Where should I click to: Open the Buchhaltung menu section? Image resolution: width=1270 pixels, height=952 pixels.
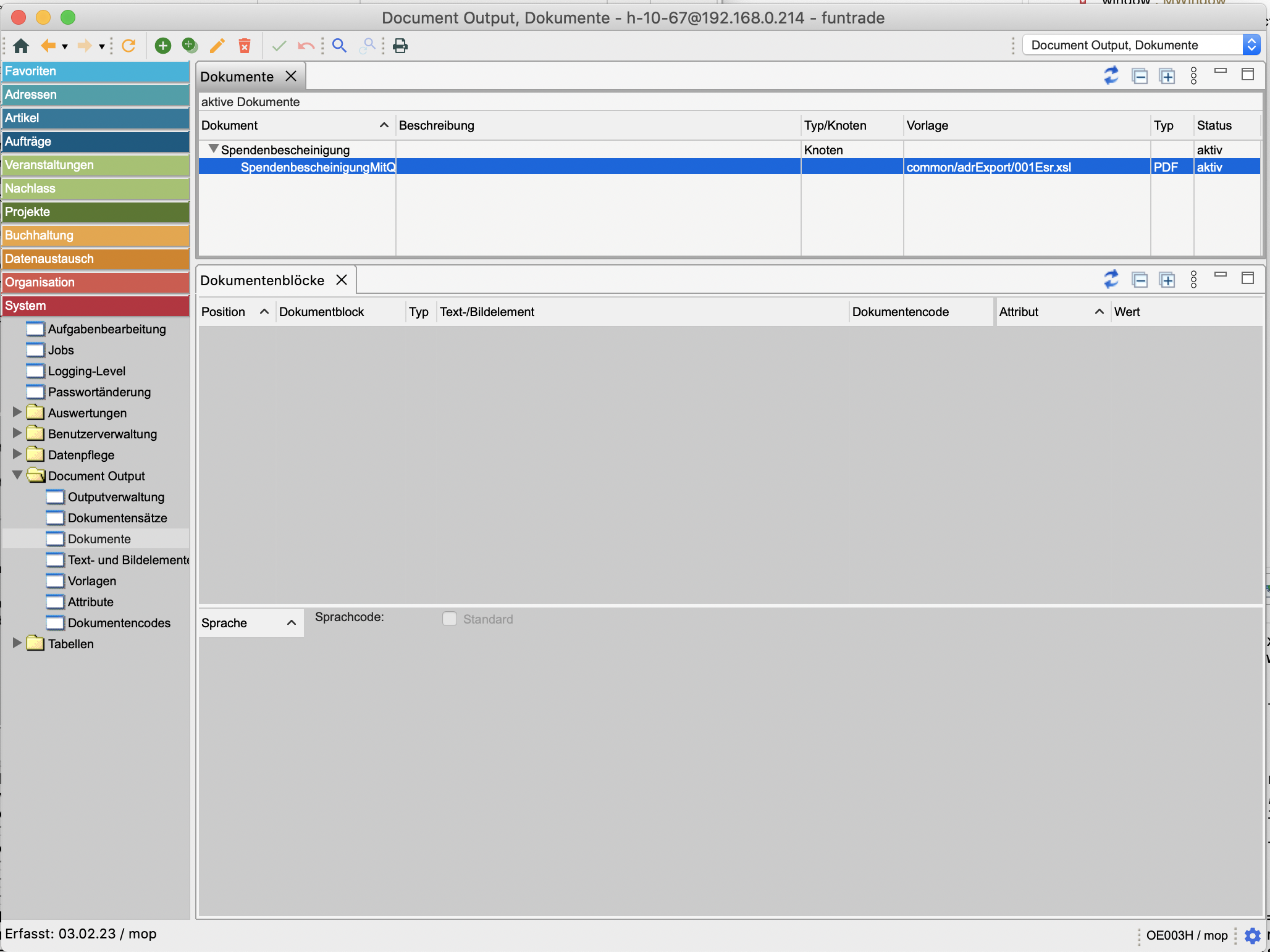[x=95, y=235]
